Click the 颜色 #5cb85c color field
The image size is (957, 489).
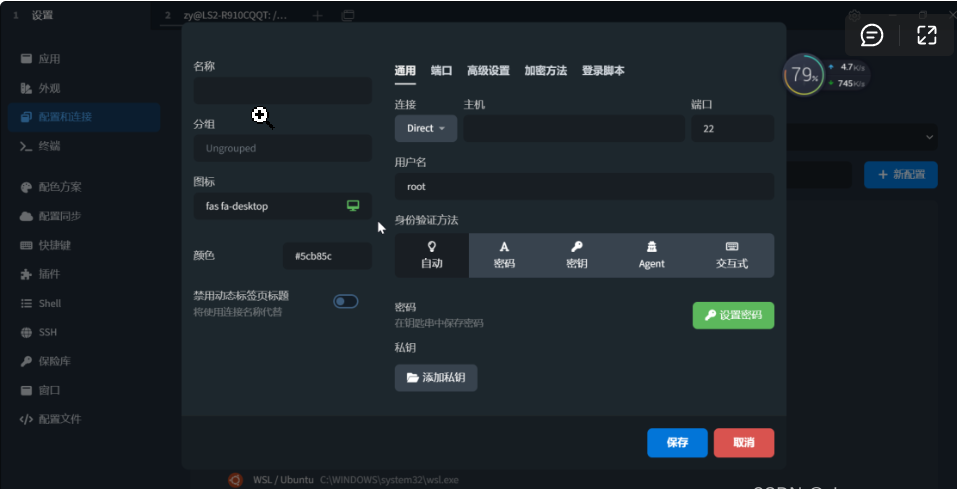pyautogui.click(x=328, y=256)
